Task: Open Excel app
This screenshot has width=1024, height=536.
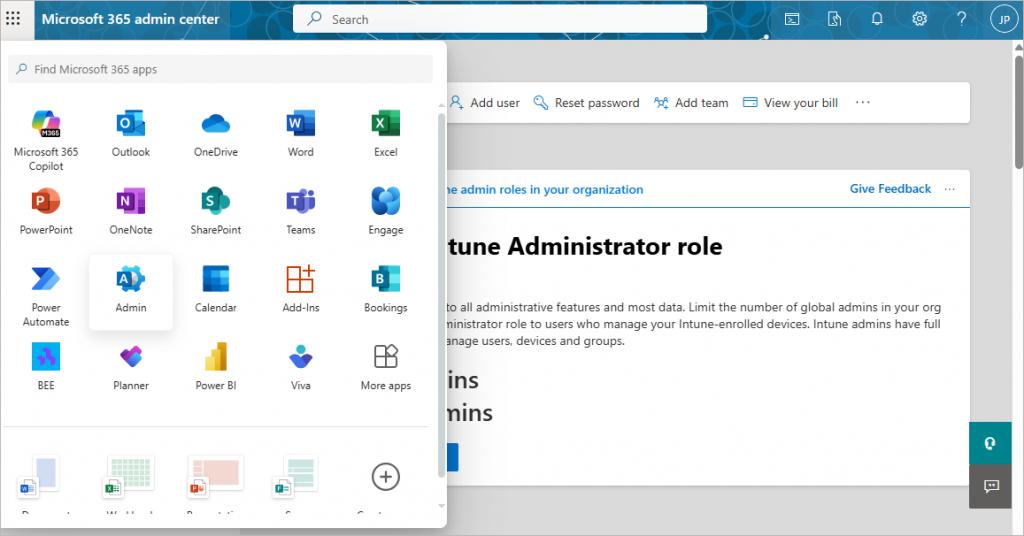Action: pyautogui.click(x=385, y=134)
